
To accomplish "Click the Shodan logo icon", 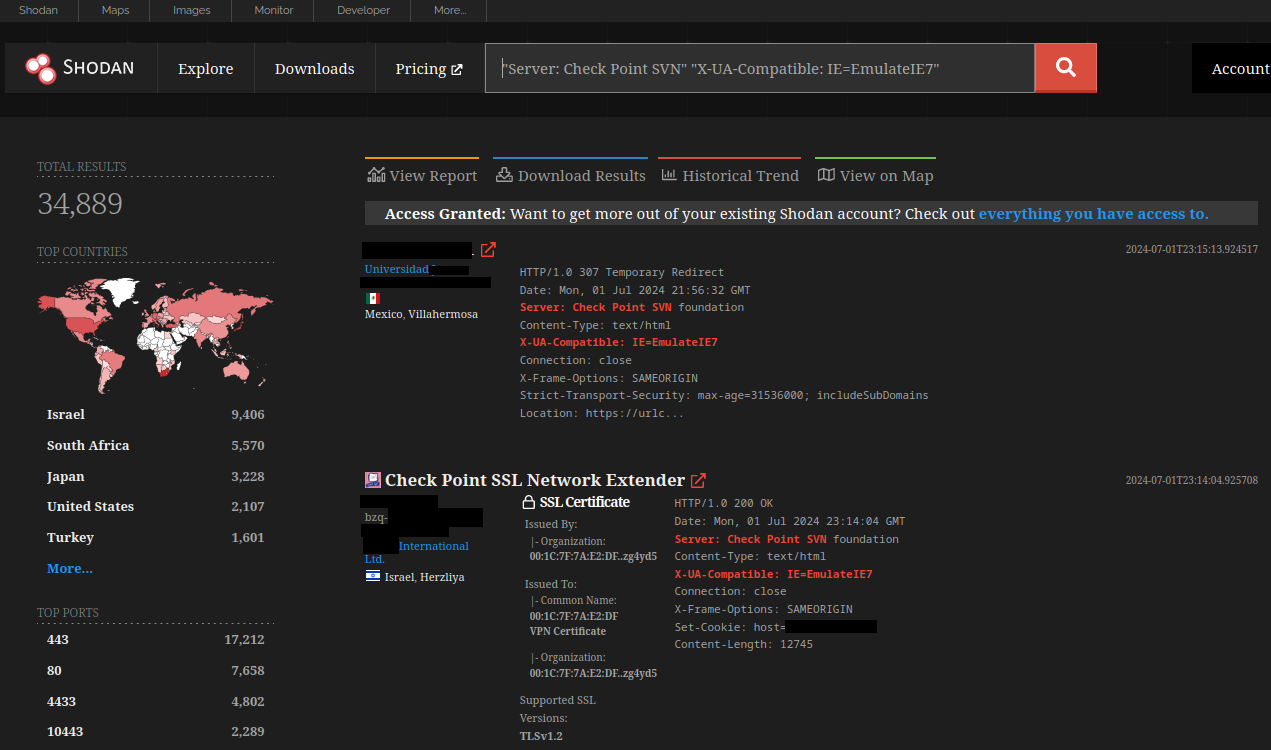I will pos(41,68).
